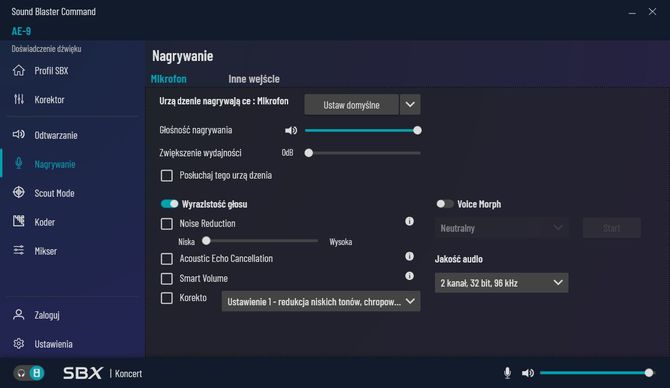Click the gear icon beside Ustawienia
Screen dimensions: 670x388
[x=19, y=344]
